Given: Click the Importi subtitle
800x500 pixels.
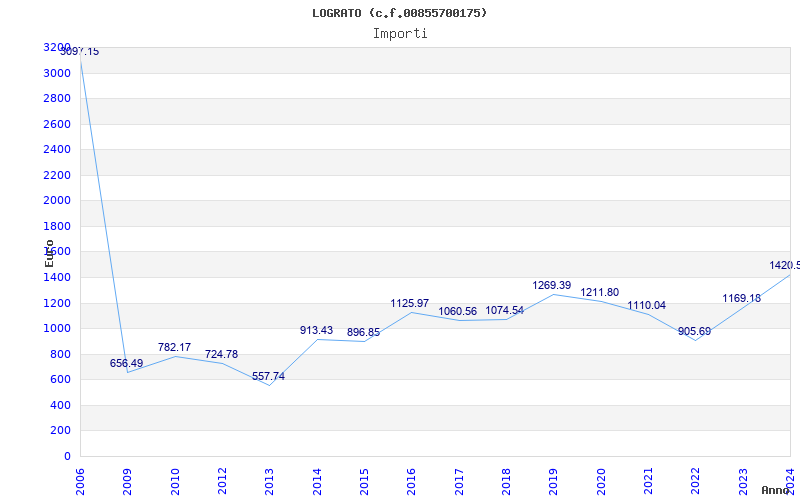Looking at the screenshot, I should pos(400,34).
